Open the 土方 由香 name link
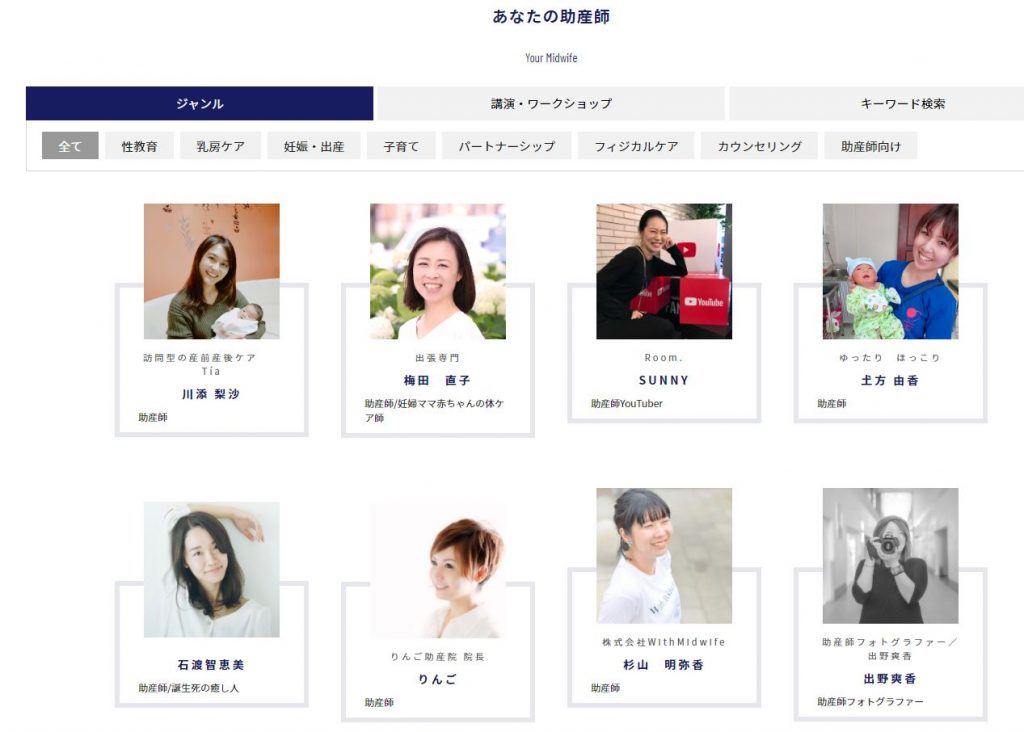 (x=889, y=380)
